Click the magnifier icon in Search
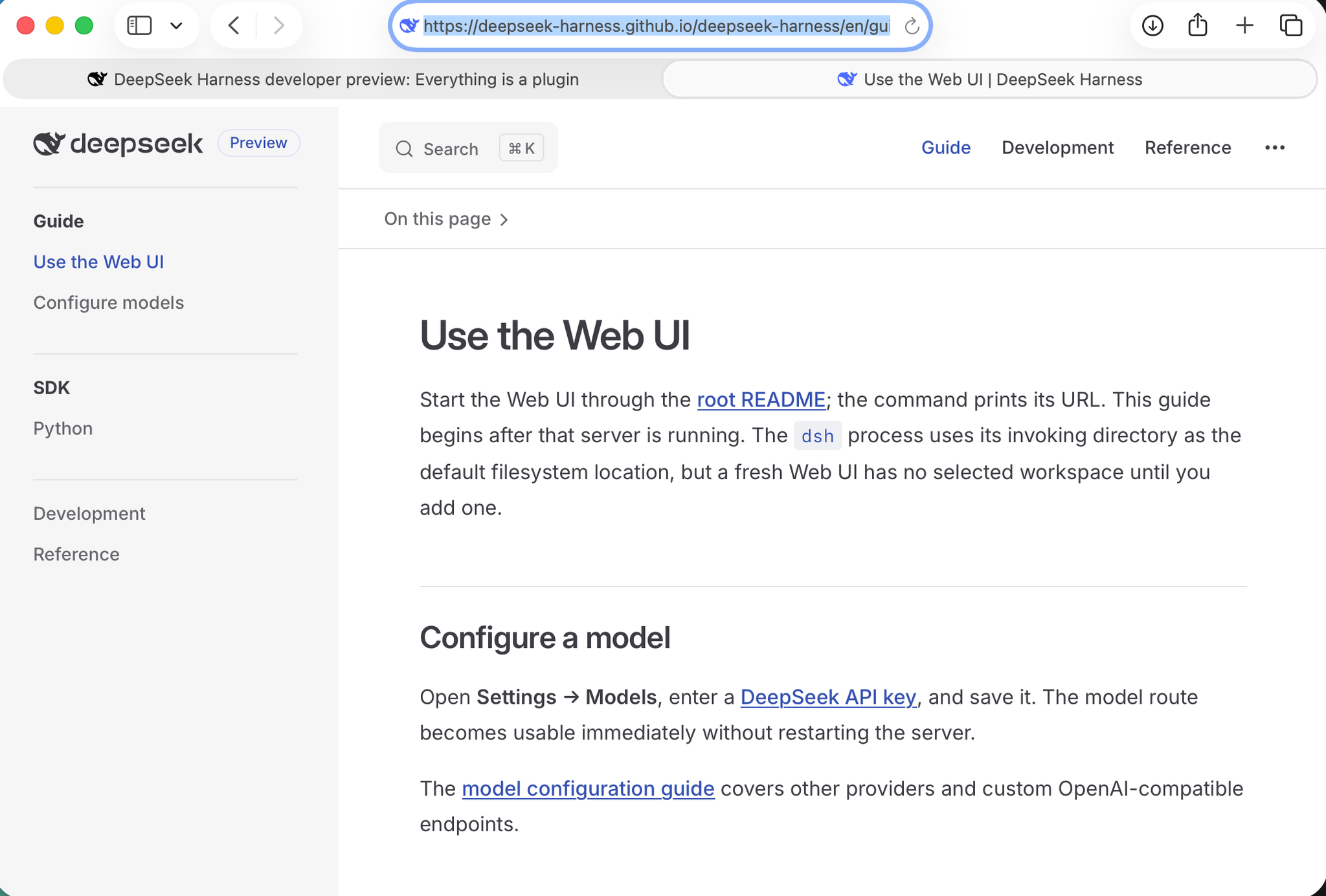Viewport: 1326px width, 896px height. tap(404, 149)
